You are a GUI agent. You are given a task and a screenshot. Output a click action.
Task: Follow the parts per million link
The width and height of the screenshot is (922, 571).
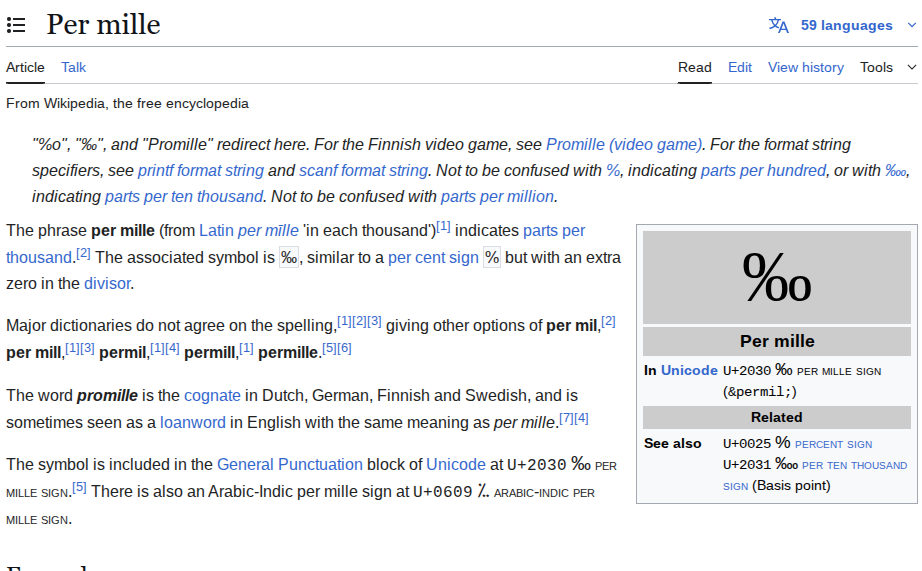point(497,196)
